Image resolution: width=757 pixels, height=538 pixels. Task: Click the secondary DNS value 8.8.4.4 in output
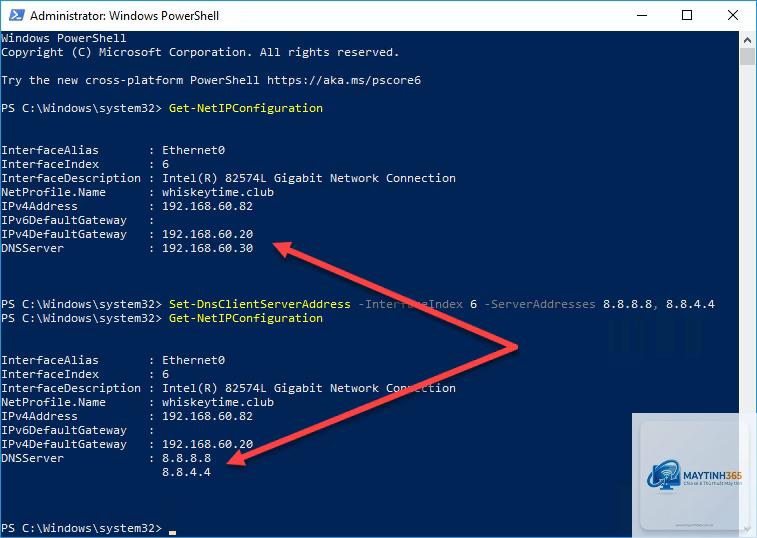186,472
